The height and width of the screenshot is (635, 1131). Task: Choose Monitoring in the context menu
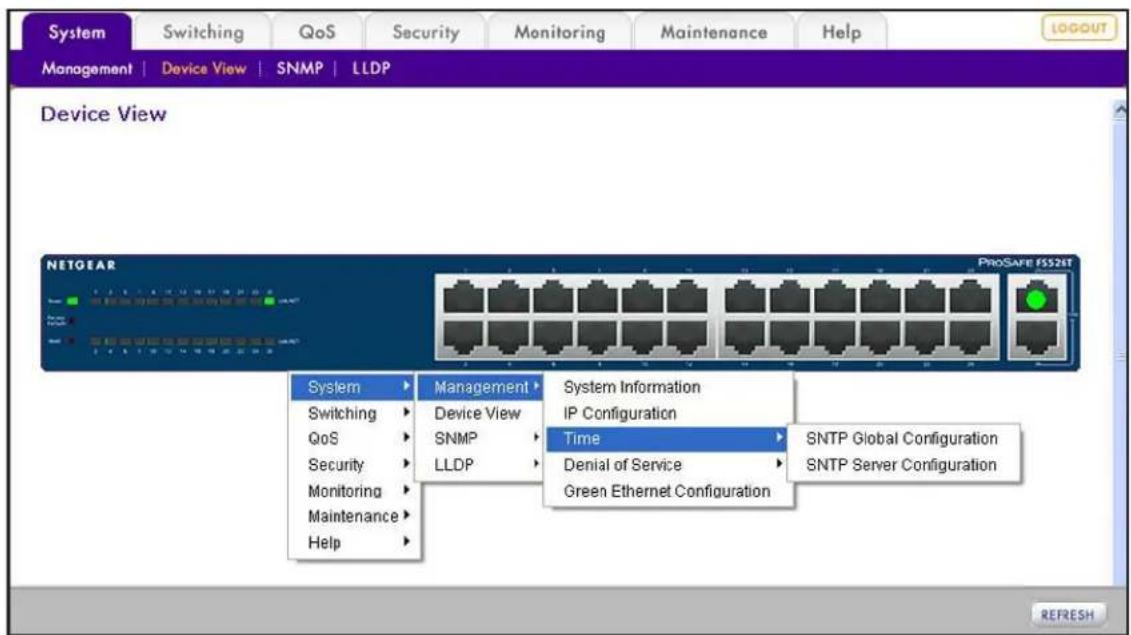(353, 491)
